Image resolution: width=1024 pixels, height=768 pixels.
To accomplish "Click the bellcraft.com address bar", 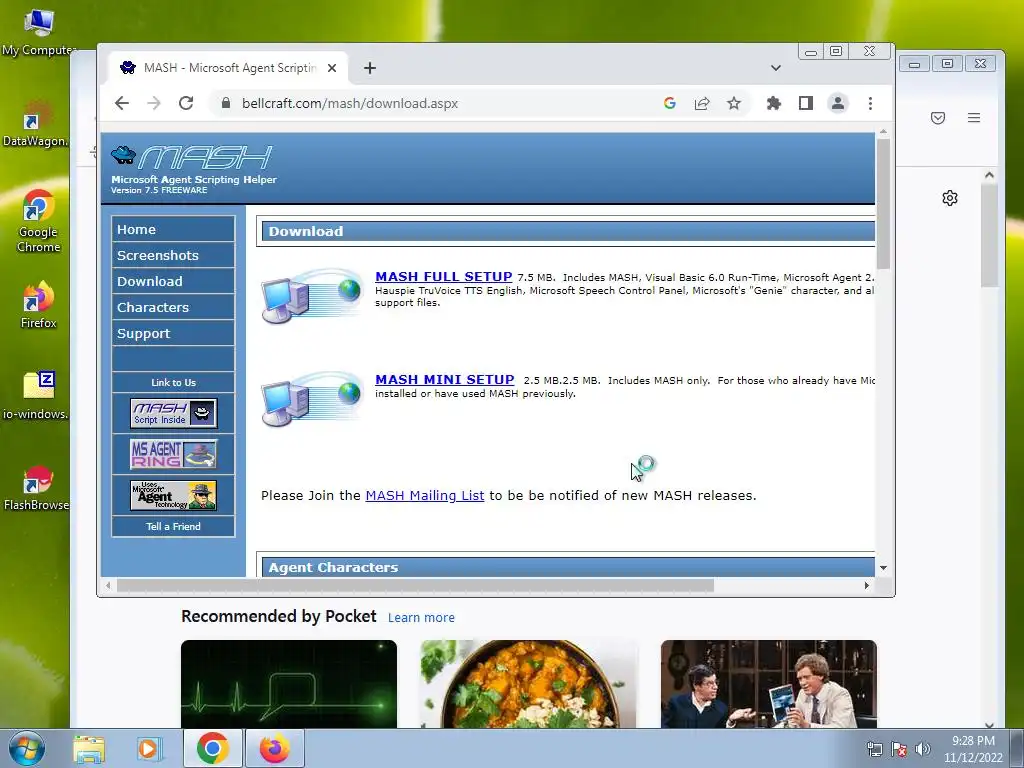I will pos(434,103).
